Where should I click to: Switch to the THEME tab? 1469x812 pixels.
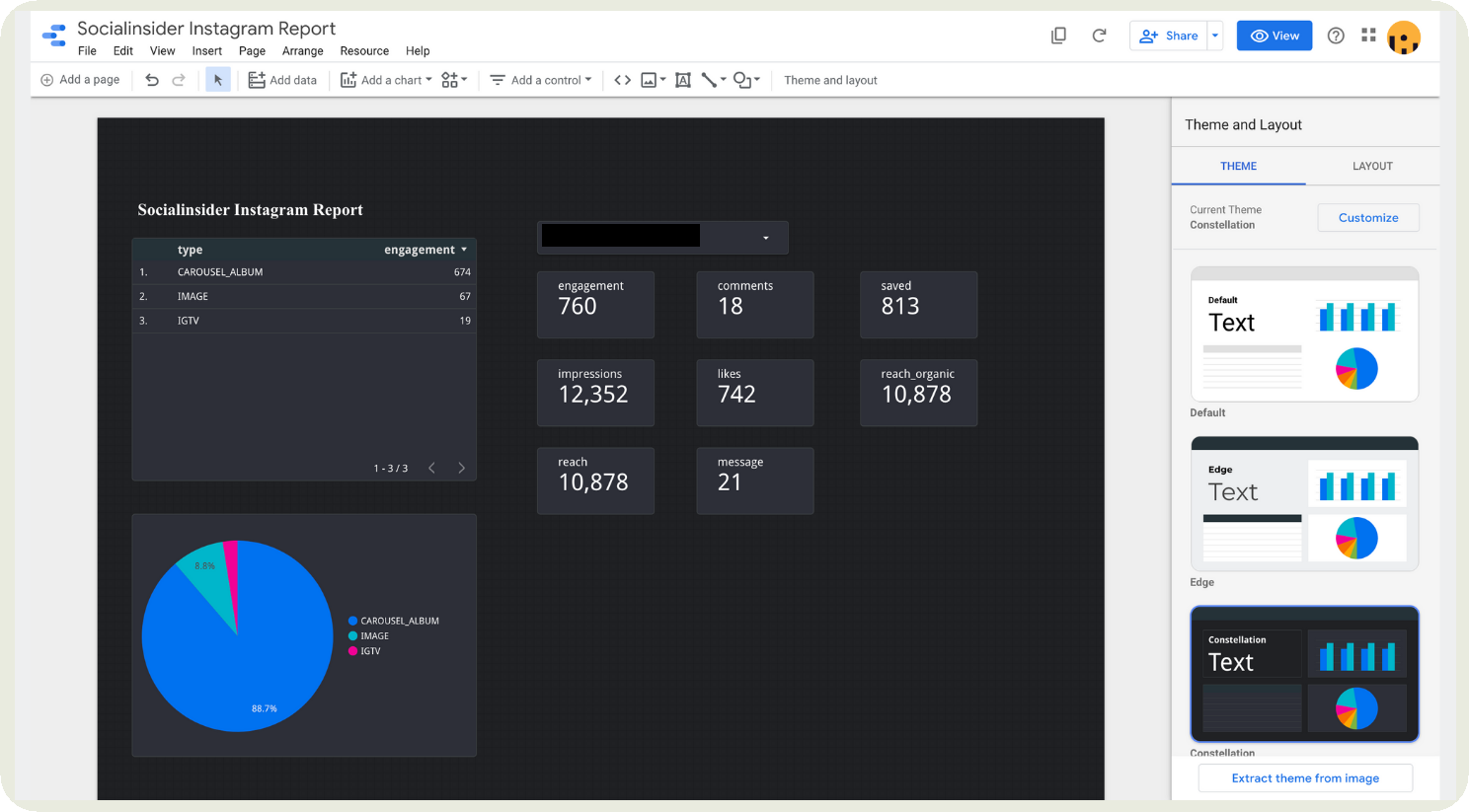coord(1238,166)
